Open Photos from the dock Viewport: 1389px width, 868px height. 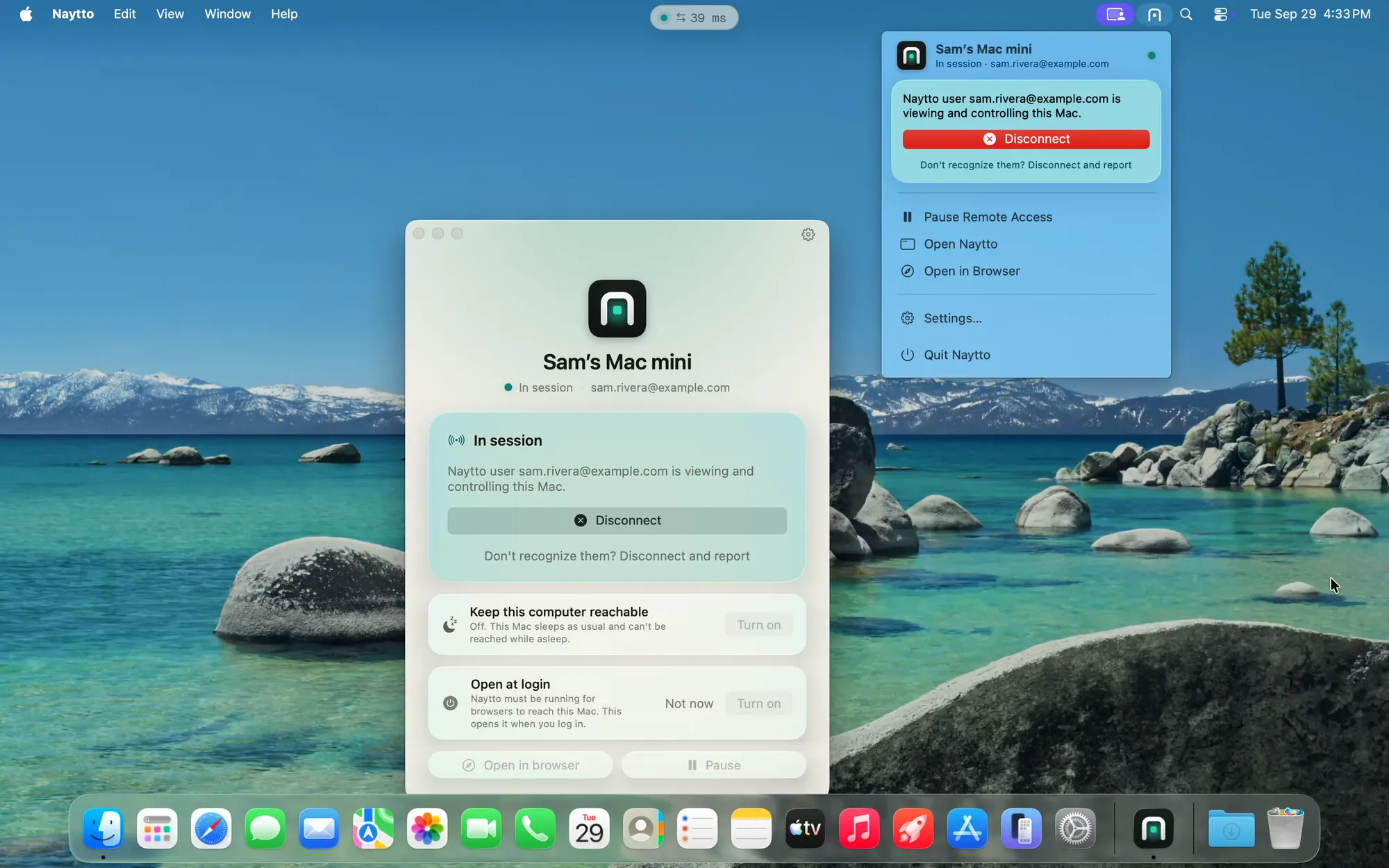427,828
